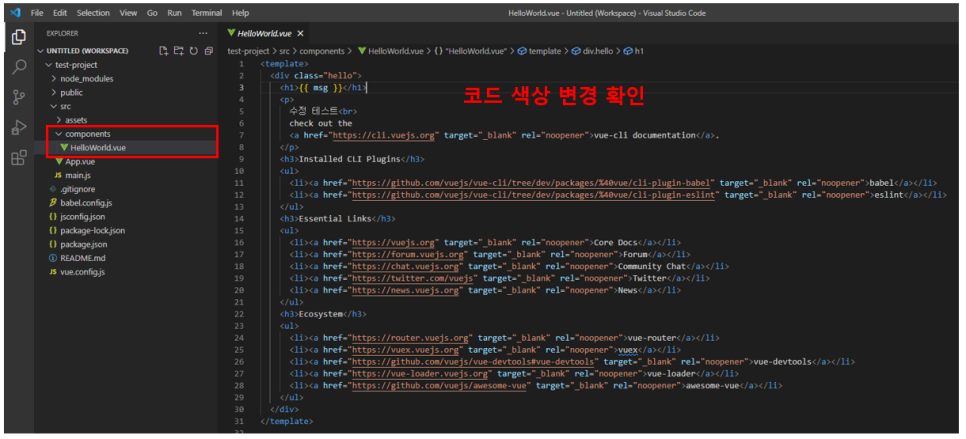
Task: Open the View menu
Action: (128, 12)
